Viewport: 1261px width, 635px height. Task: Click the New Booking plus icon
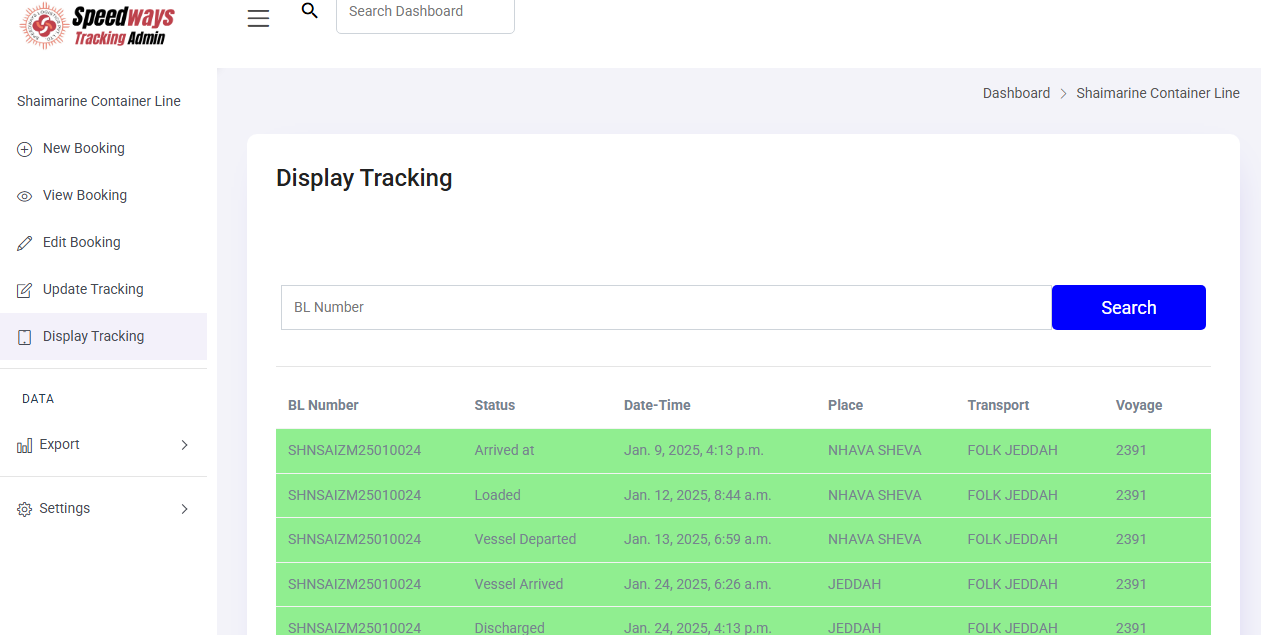point(25,149)
